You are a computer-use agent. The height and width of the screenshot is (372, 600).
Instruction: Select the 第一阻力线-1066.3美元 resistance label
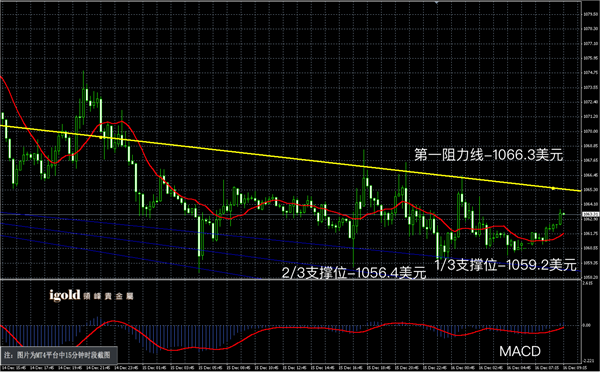pos(489,155)
